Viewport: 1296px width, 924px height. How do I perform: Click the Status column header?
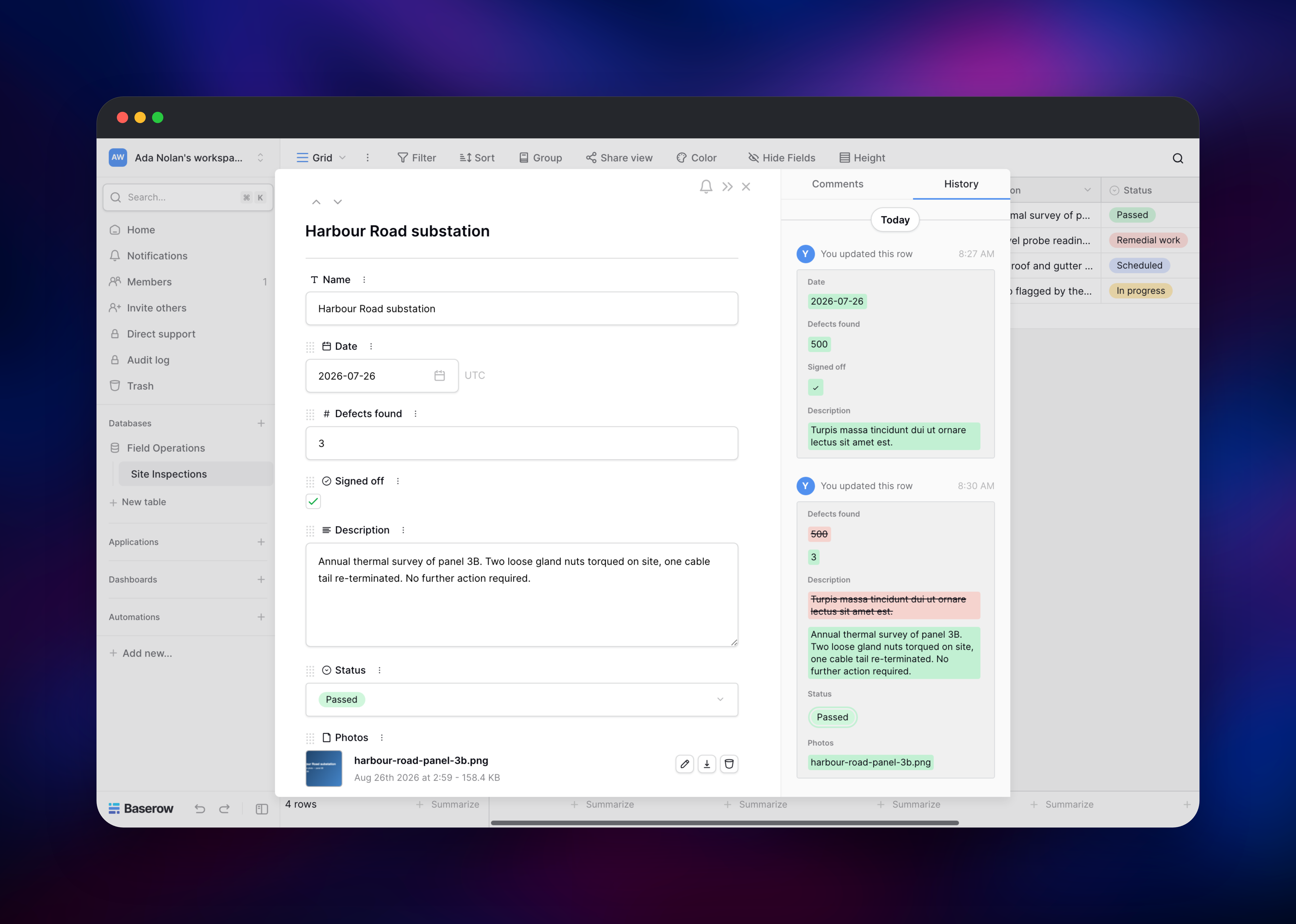pyautogui.click(x=1150, y=190)
